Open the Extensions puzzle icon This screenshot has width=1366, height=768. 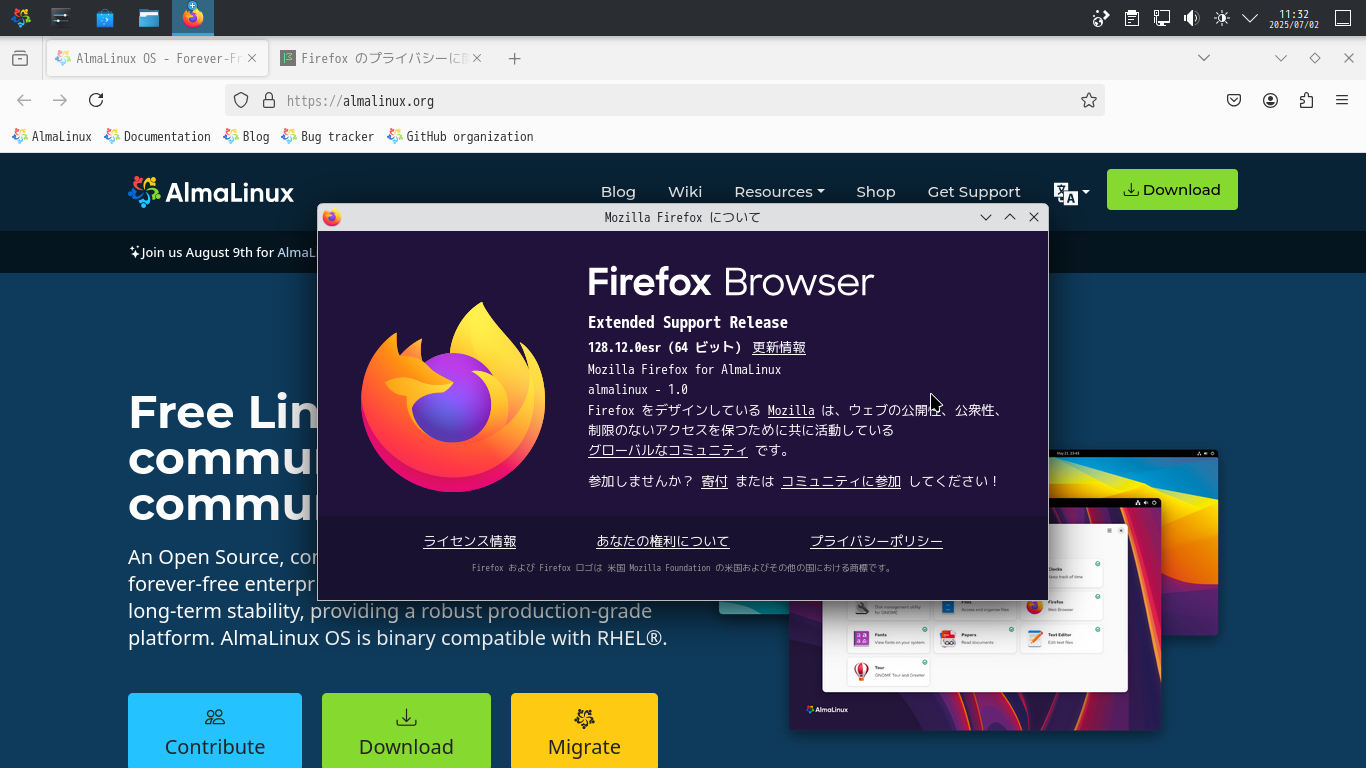(1306, 100)
